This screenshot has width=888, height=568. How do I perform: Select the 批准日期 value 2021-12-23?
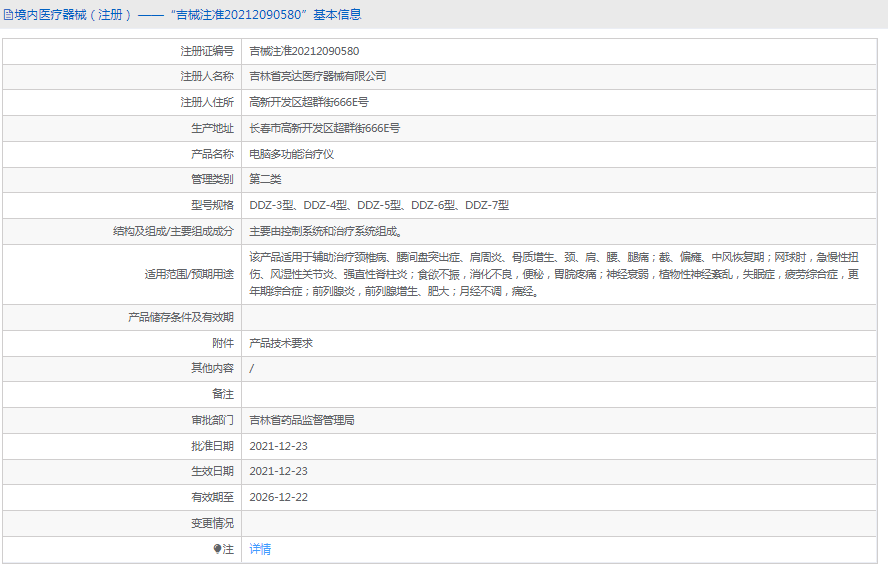pos(279,446)
